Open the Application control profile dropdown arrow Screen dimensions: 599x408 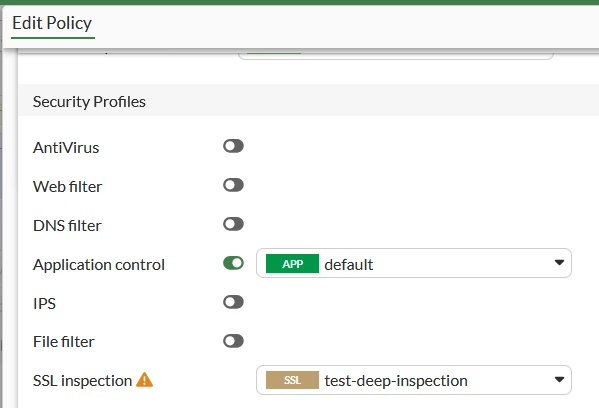point(559,263)
